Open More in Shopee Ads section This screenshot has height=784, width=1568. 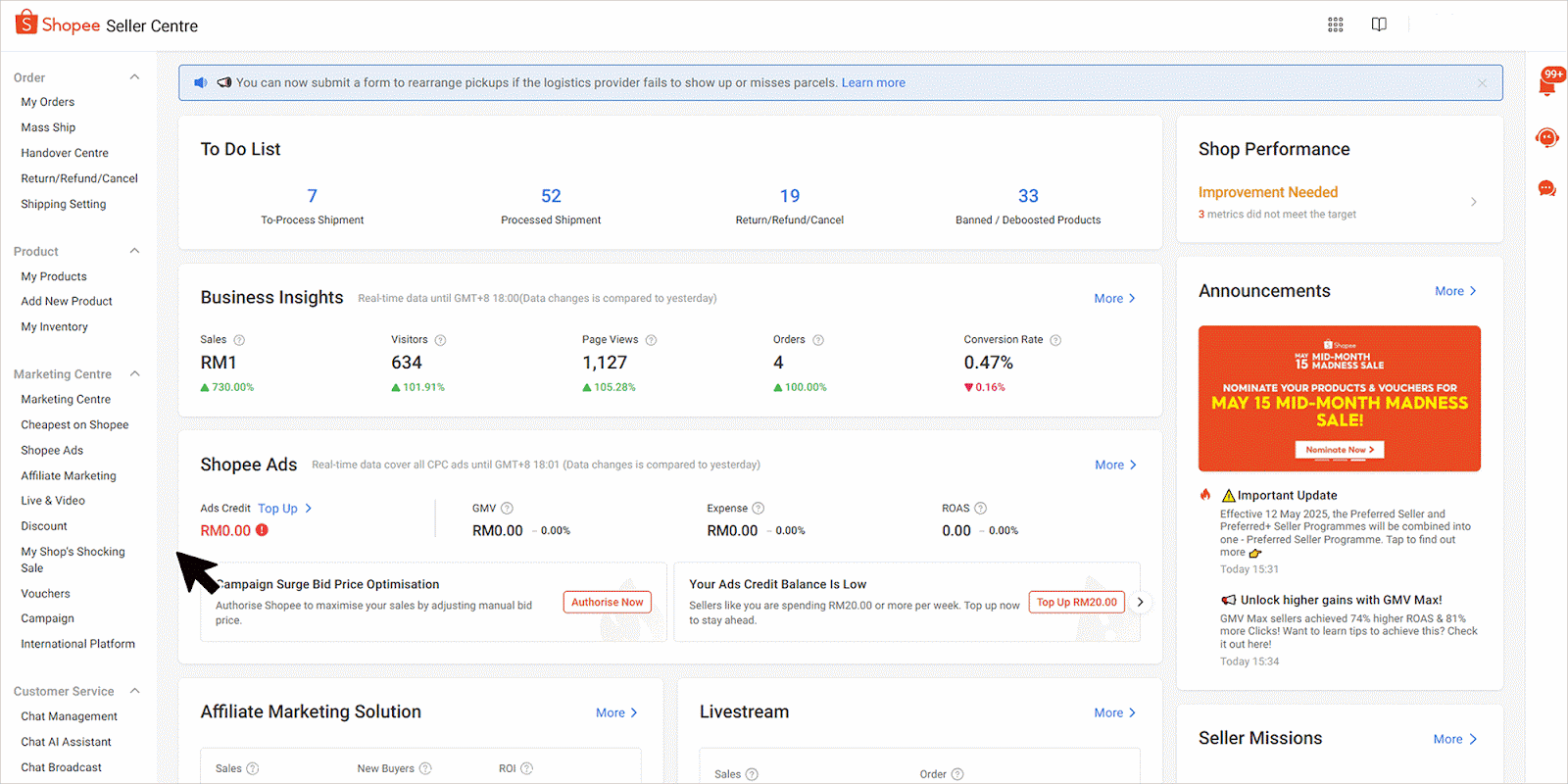tap(1115, 465)
